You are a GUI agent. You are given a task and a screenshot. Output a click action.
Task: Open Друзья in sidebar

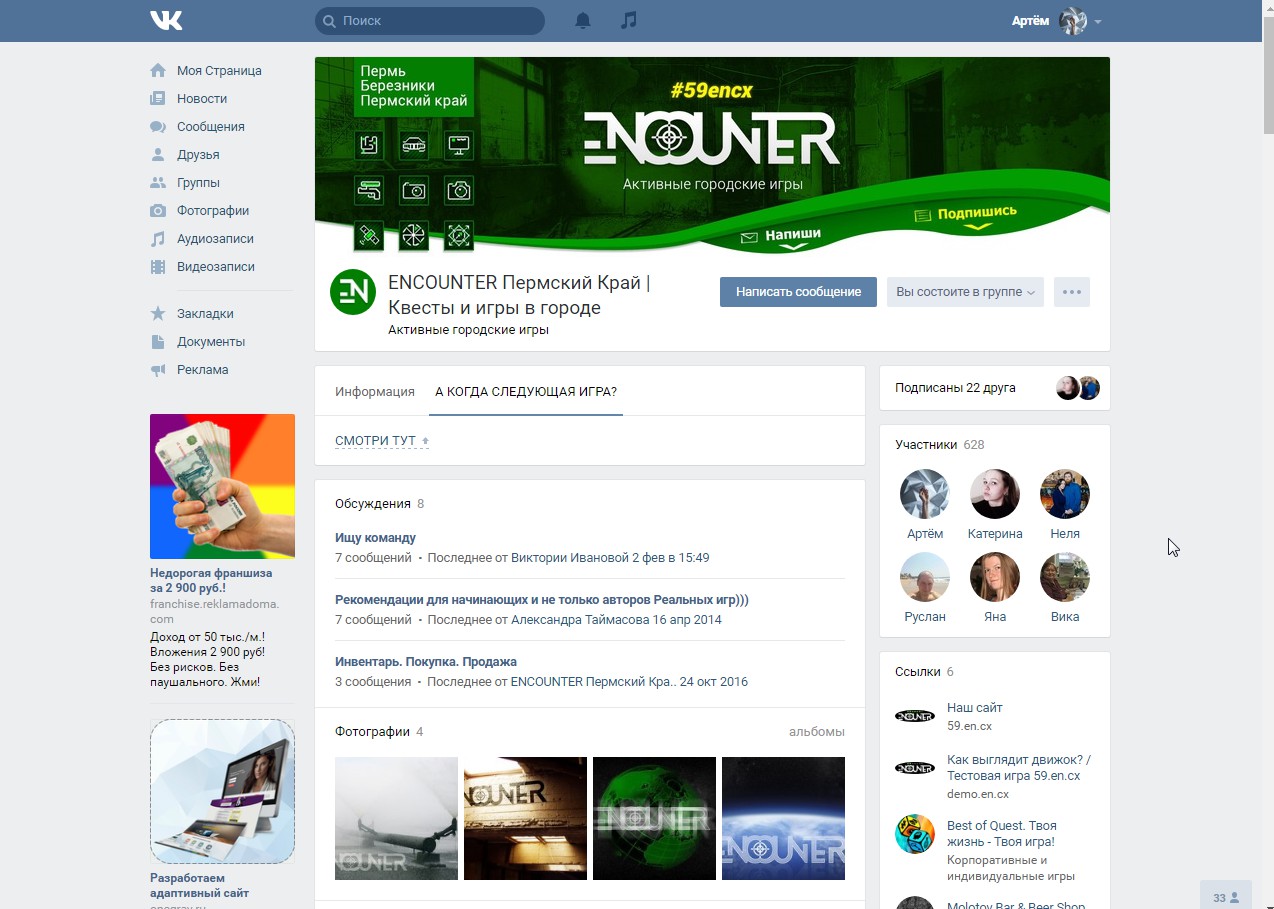tap(198, 155)
